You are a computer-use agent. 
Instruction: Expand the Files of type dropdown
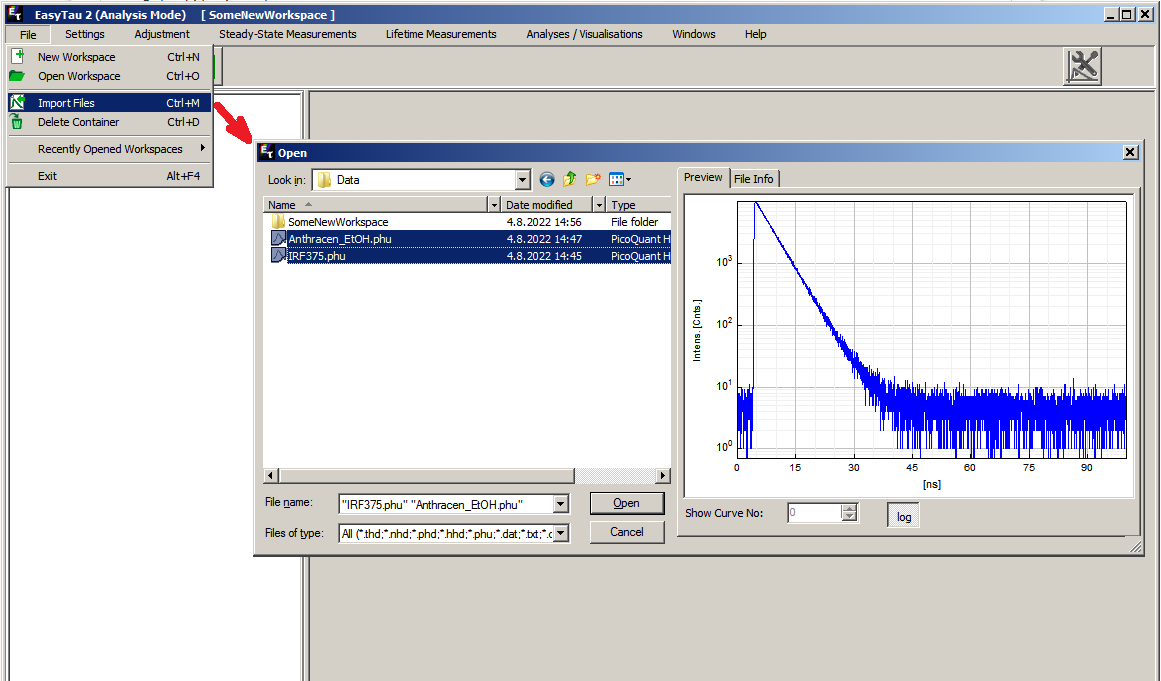pyautogui.click(x=560, y=533)
